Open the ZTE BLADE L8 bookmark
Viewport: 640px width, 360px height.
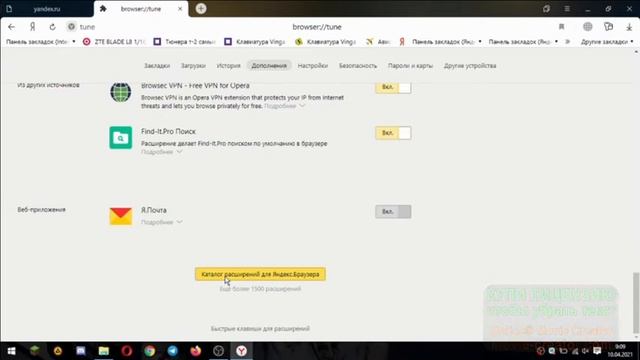click(114, 42)
